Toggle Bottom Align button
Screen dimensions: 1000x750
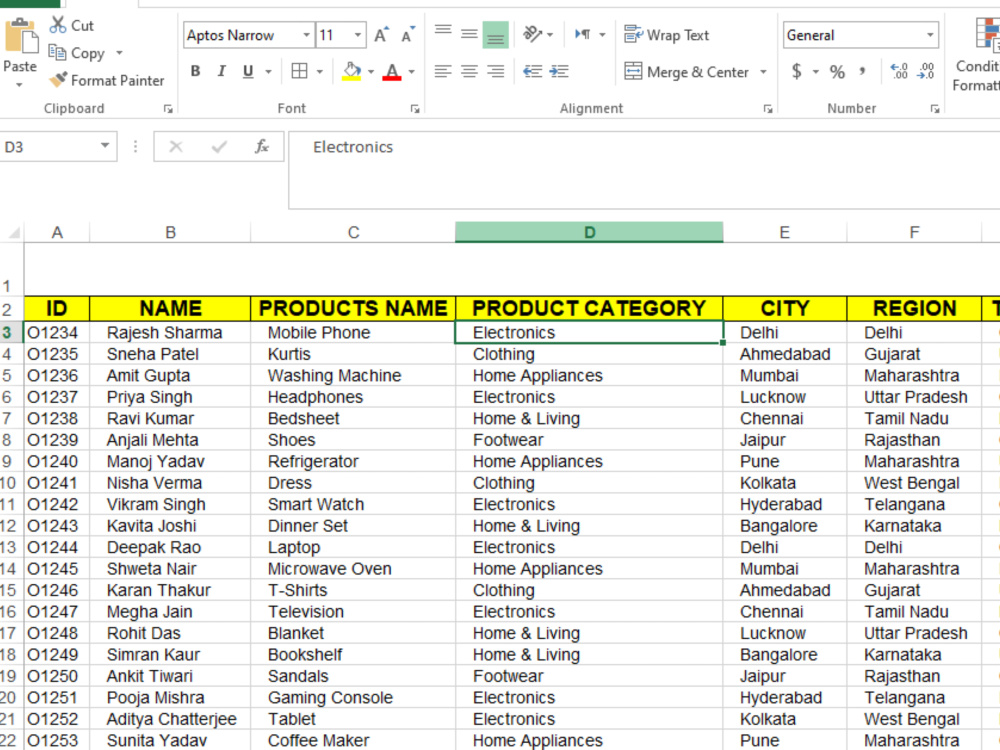496,34
